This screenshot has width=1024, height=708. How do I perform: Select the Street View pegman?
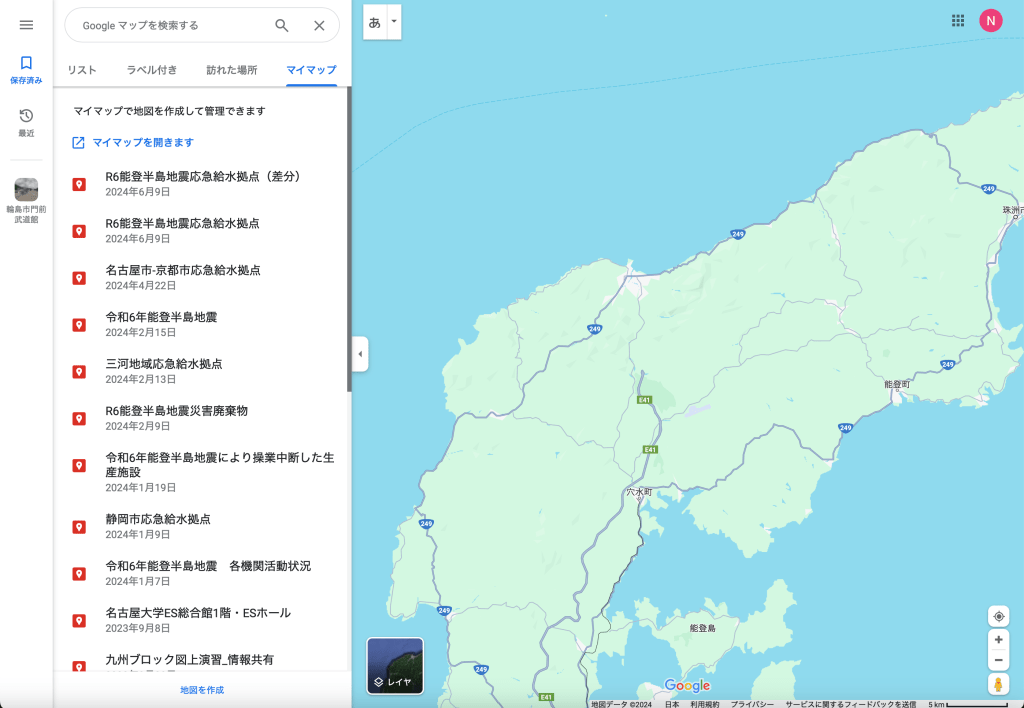click(998, 684)
